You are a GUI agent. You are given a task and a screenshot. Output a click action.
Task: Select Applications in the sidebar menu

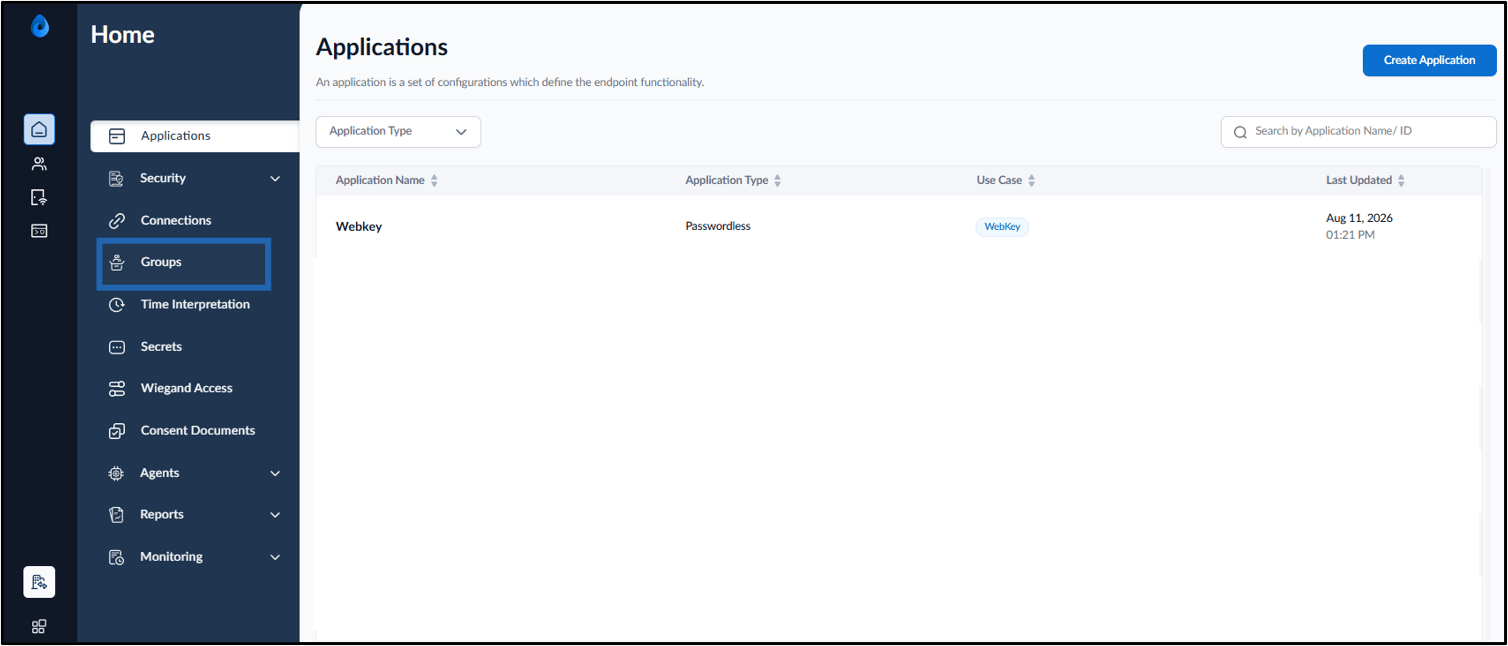click(195, 136)
